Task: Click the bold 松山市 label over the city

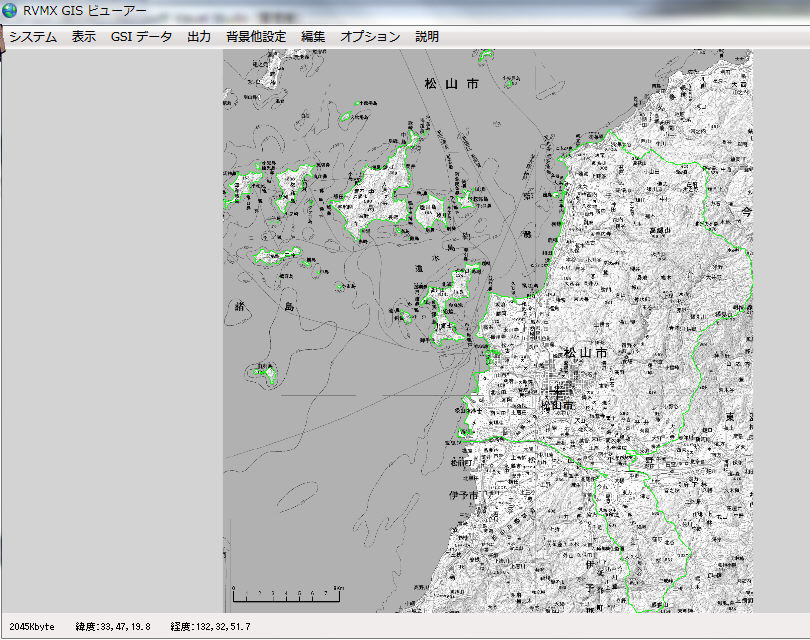Action: pos(585,353)
